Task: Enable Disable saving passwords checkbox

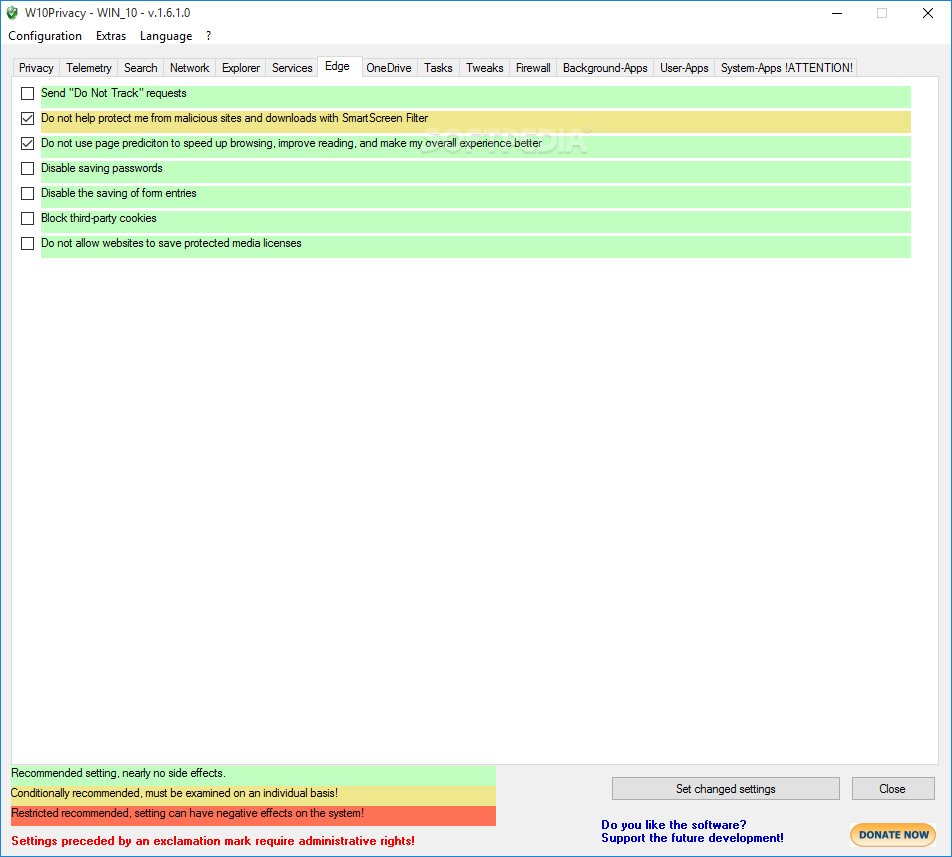Action: [x=27, y=168]
